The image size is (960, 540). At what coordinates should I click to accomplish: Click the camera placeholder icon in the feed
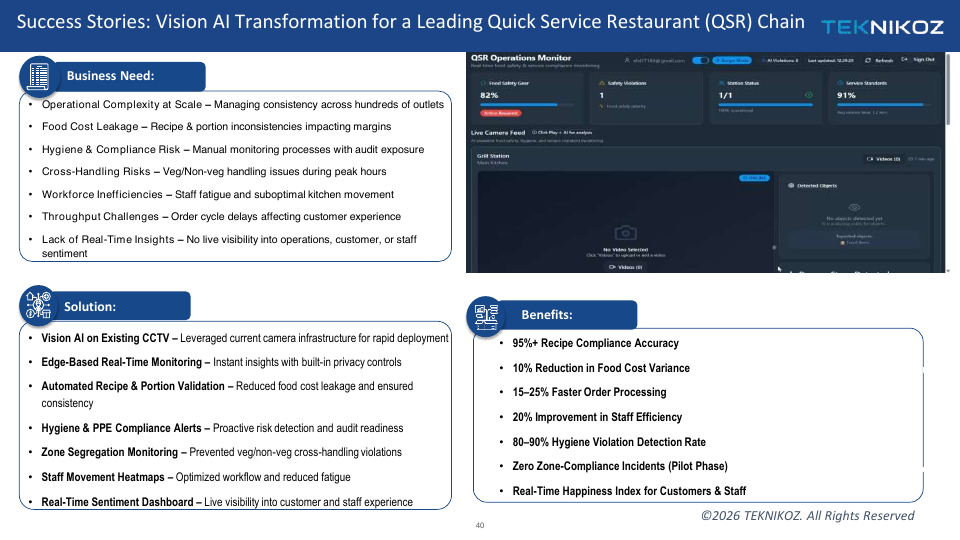click(625, 233)
